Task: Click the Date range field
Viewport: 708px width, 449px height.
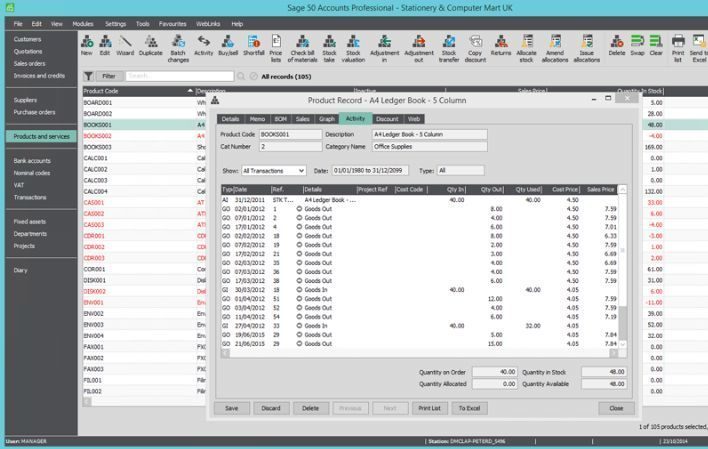Action: [x=370, y=171]
